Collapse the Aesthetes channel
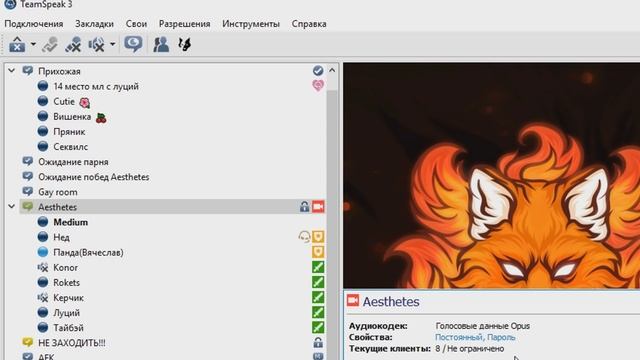640x360 pixels. [11, 207]
